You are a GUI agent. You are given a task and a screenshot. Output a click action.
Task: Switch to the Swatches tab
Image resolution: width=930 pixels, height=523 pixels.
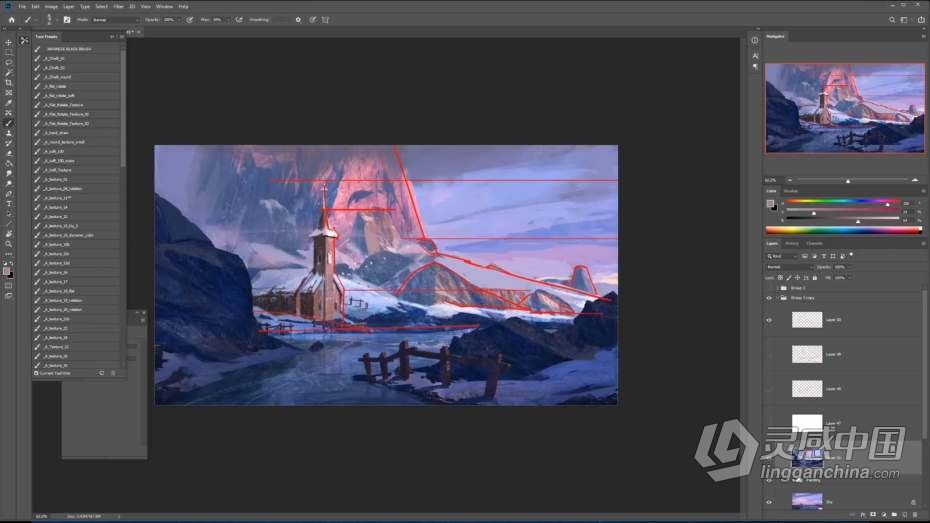point(791,191)
